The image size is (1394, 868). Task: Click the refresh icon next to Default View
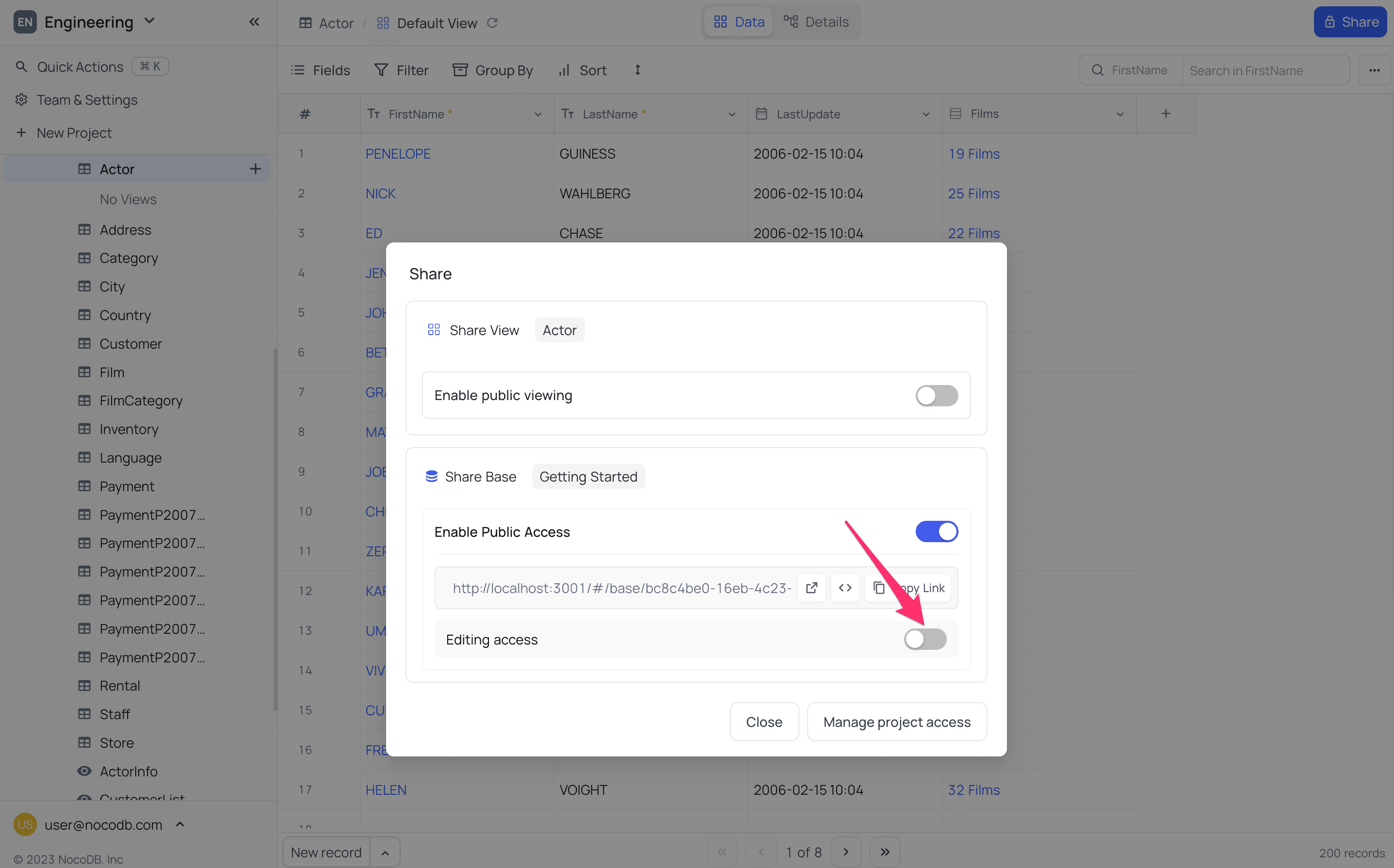(492, 23)
